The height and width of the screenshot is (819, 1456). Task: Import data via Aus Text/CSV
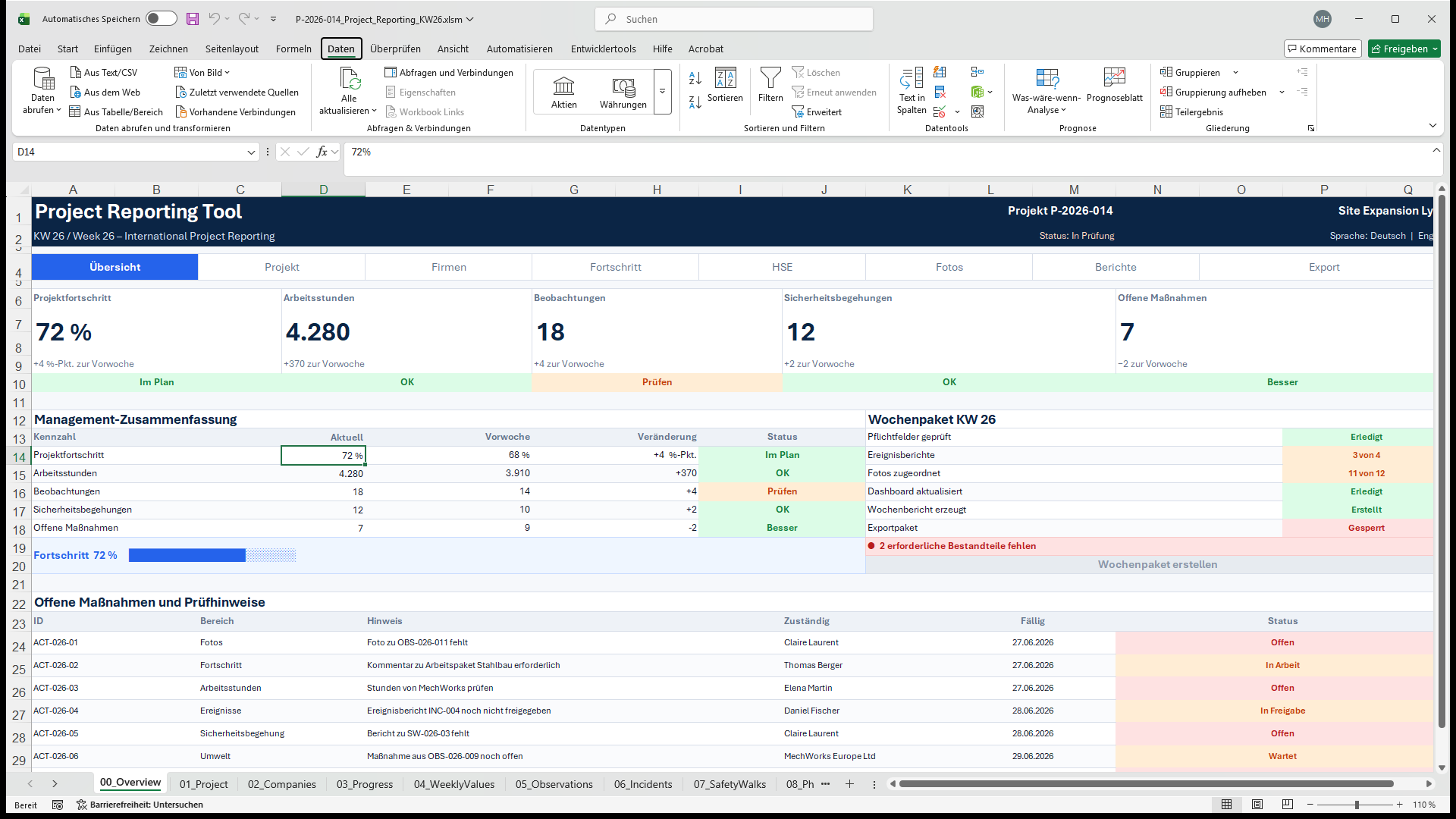click(104, 72)
